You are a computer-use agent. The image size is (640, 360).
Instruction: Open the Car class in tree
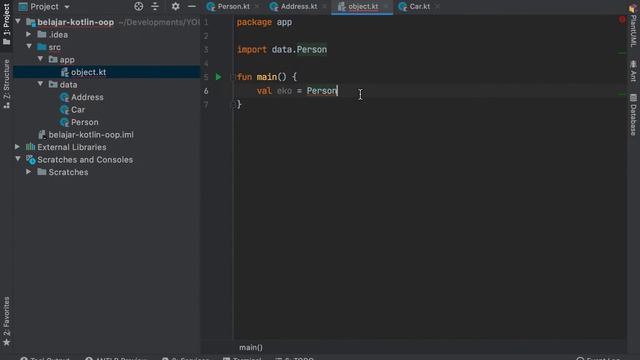tap(78, 110)
